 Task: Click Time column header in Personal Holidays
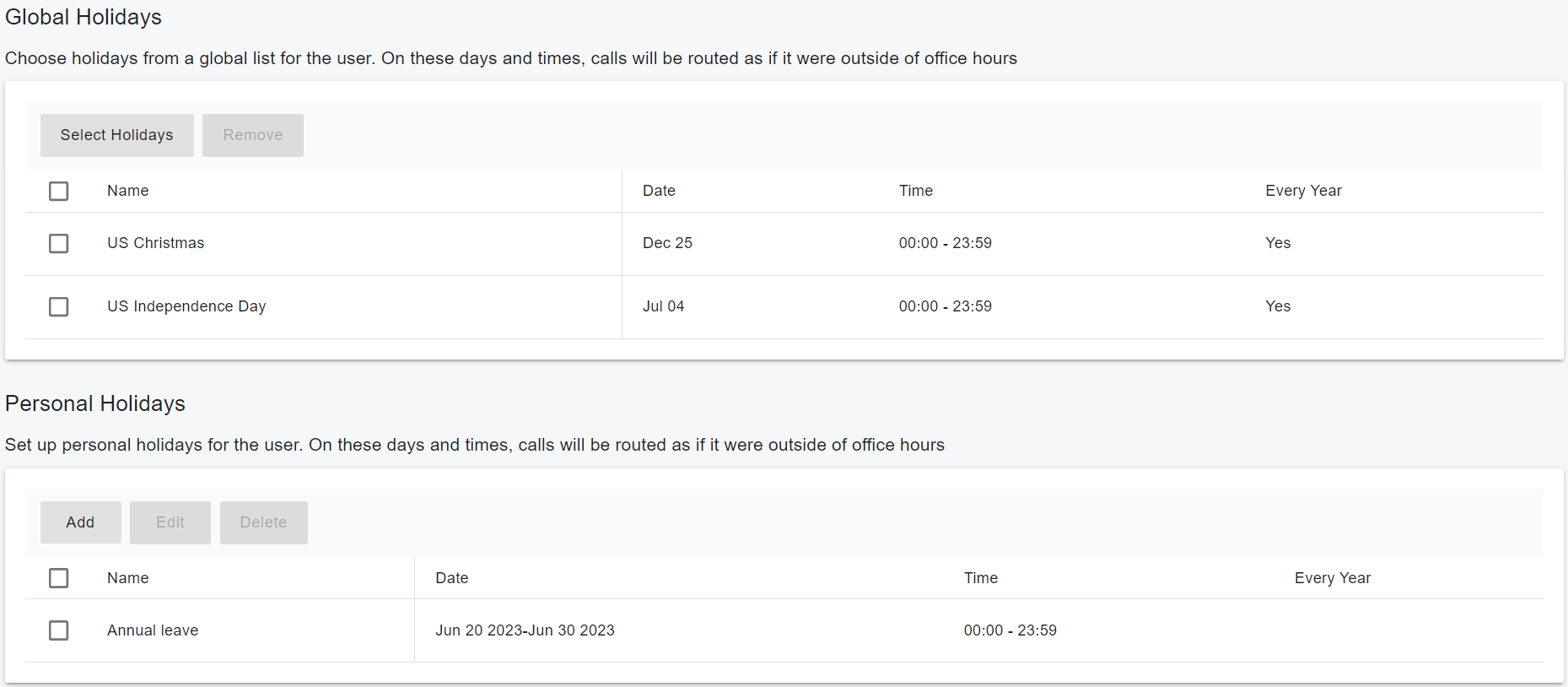(x=980, y=578)
